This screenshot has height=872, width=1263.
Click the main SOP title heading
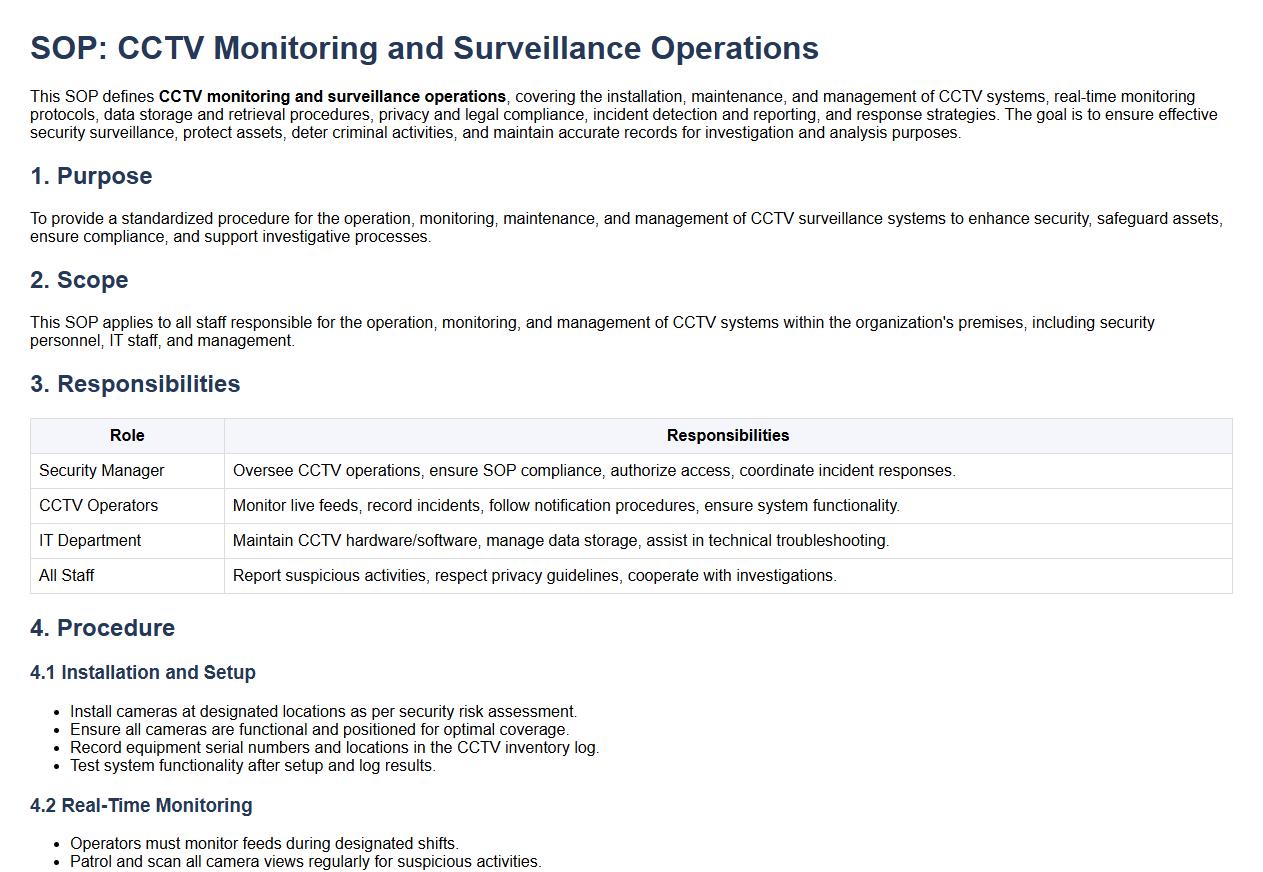click(424, 48)
